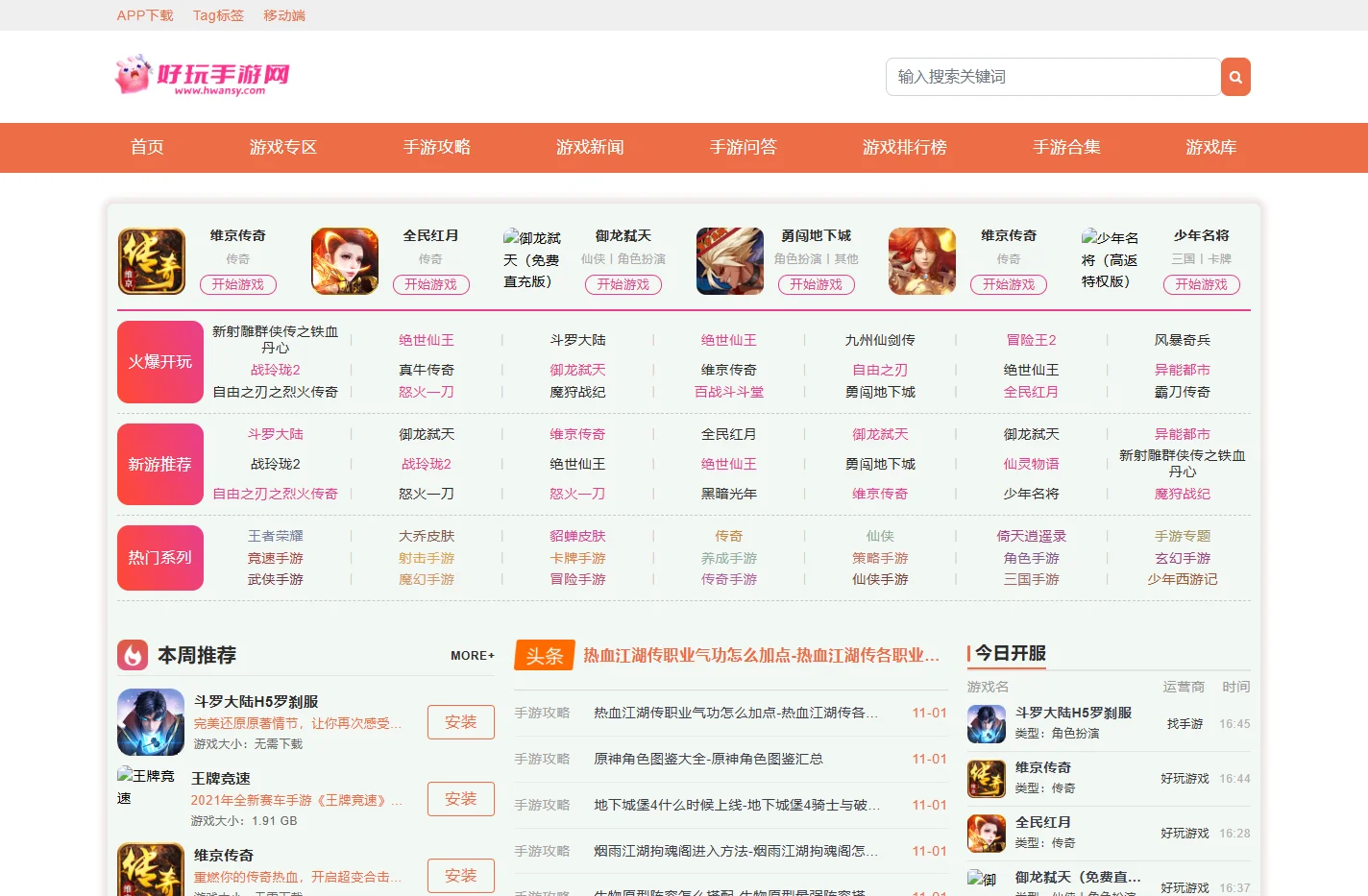Image resolution: width=1368 pixels, height=896 pixels.
Task: Open the 好玩手游网 site logo
Action: click(x=203, y=75)
